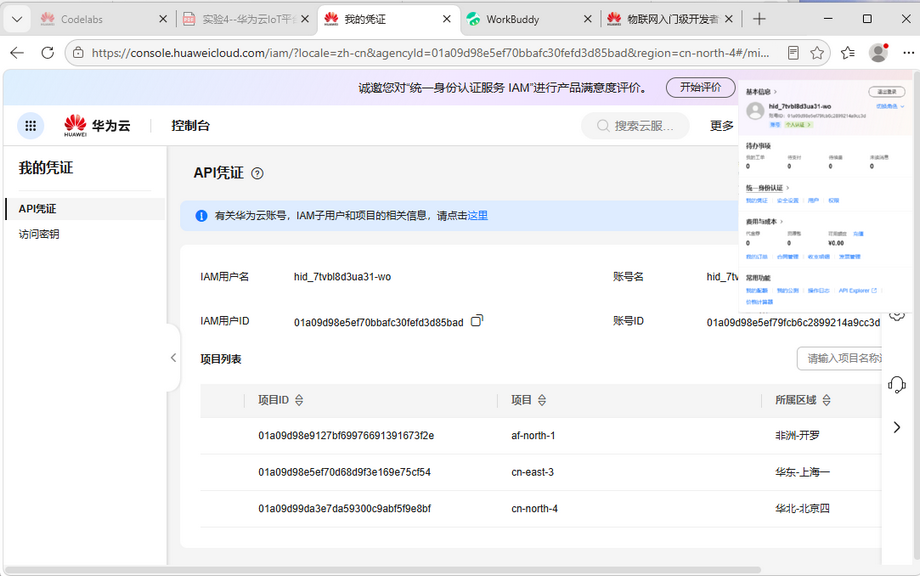The width and height of the screenshot is (920, 576).
Task: Click the cn-east-3 project cell
Action: pyautogui.click(x=532, y=472)
